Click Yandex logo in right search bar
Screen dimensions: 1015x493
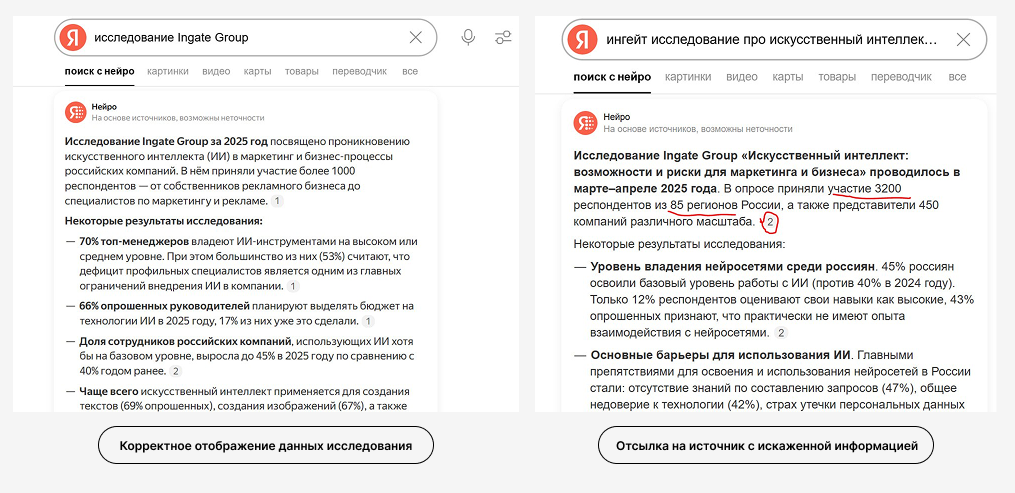click(582, 39)
